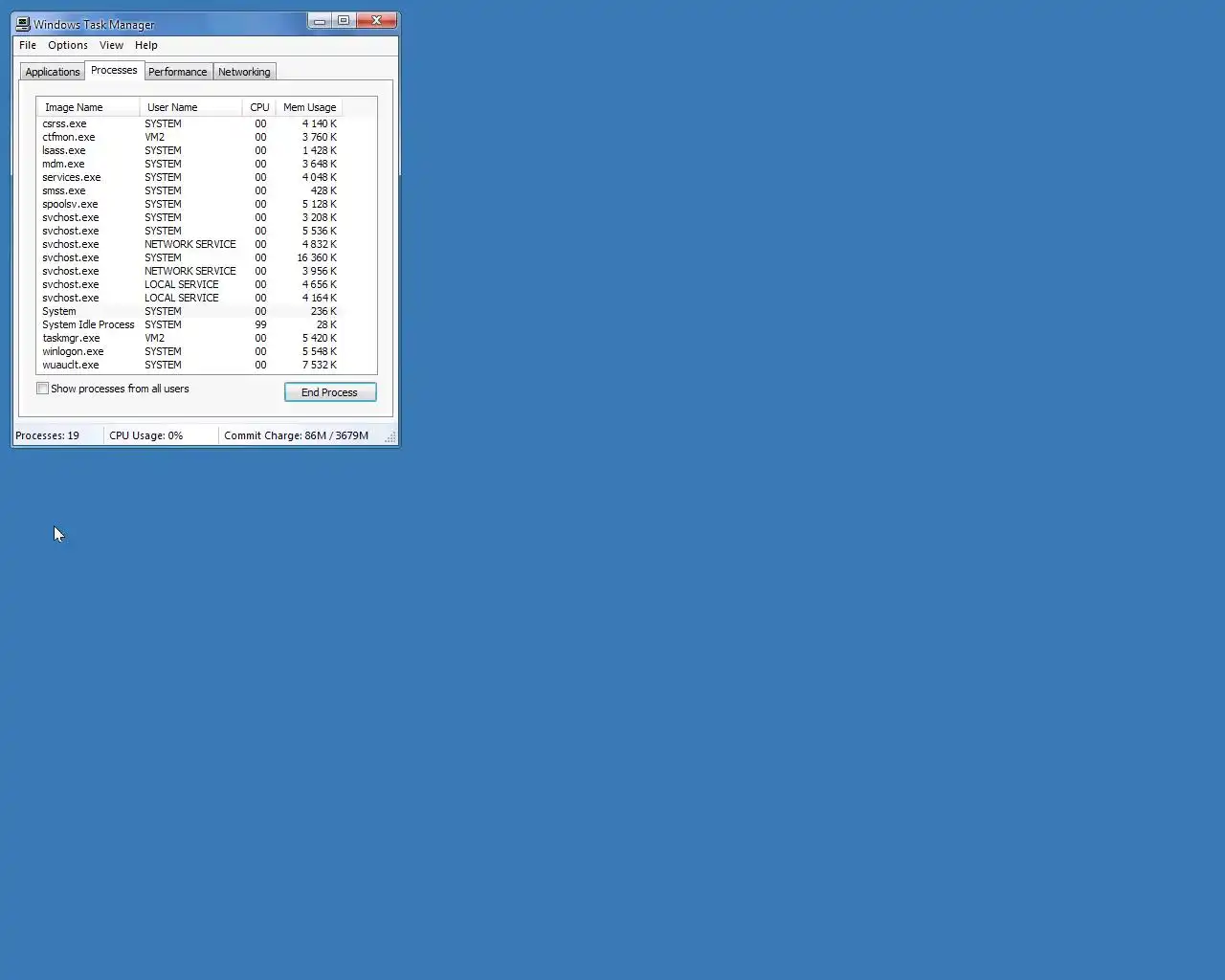Switch to the Performance tab

(x=178, y=72)
